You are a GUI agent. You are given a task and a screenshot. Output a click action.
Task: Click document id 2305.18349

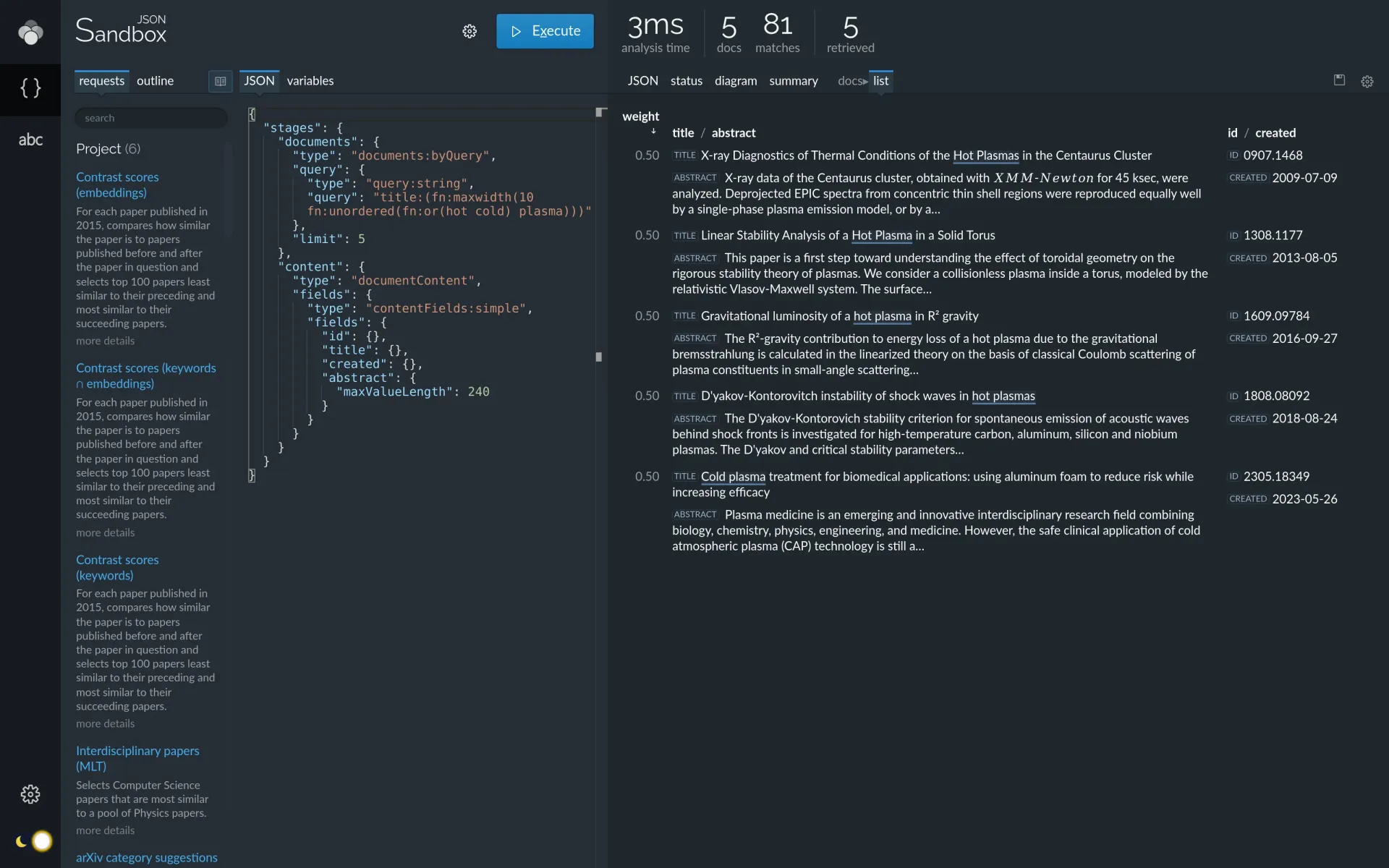click(1276, 476)
